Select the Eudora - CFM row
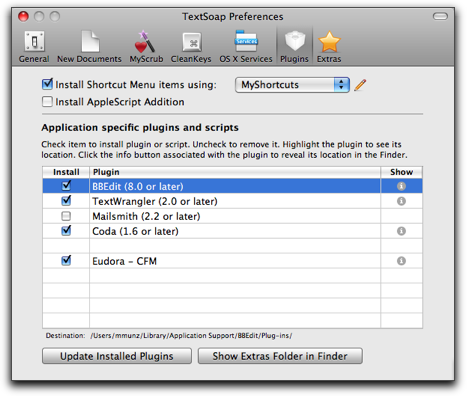The height and width of the screenshot is (396, 467). (x=233, y=261)
